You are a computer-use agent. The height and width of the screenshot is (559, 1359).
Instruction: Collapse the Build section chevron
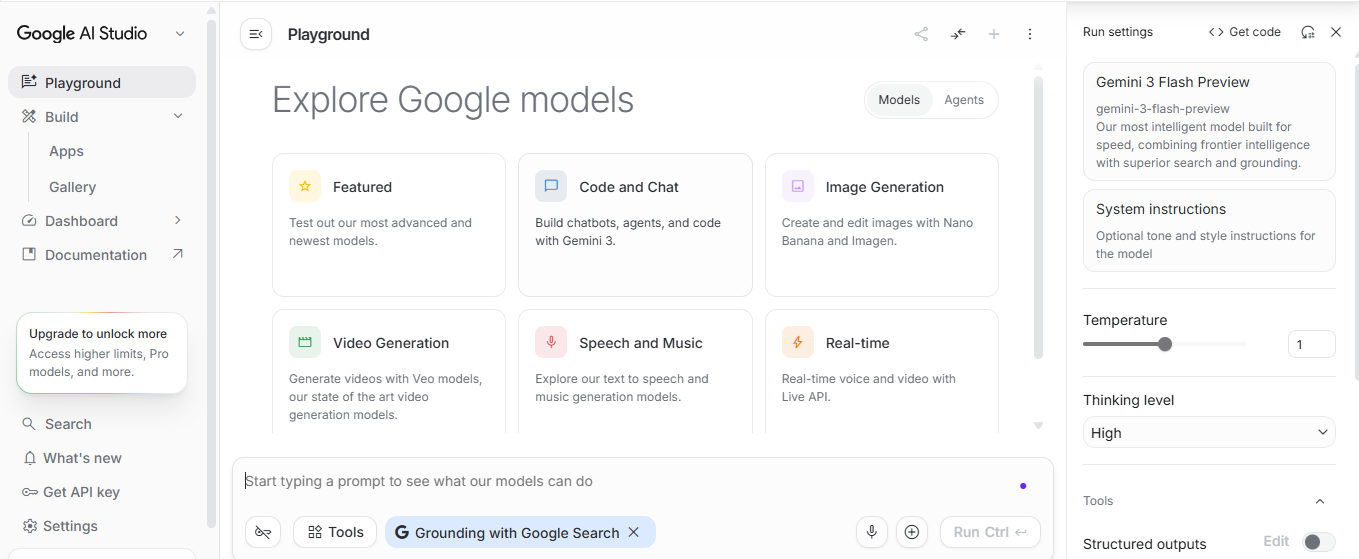click(178, 116)
